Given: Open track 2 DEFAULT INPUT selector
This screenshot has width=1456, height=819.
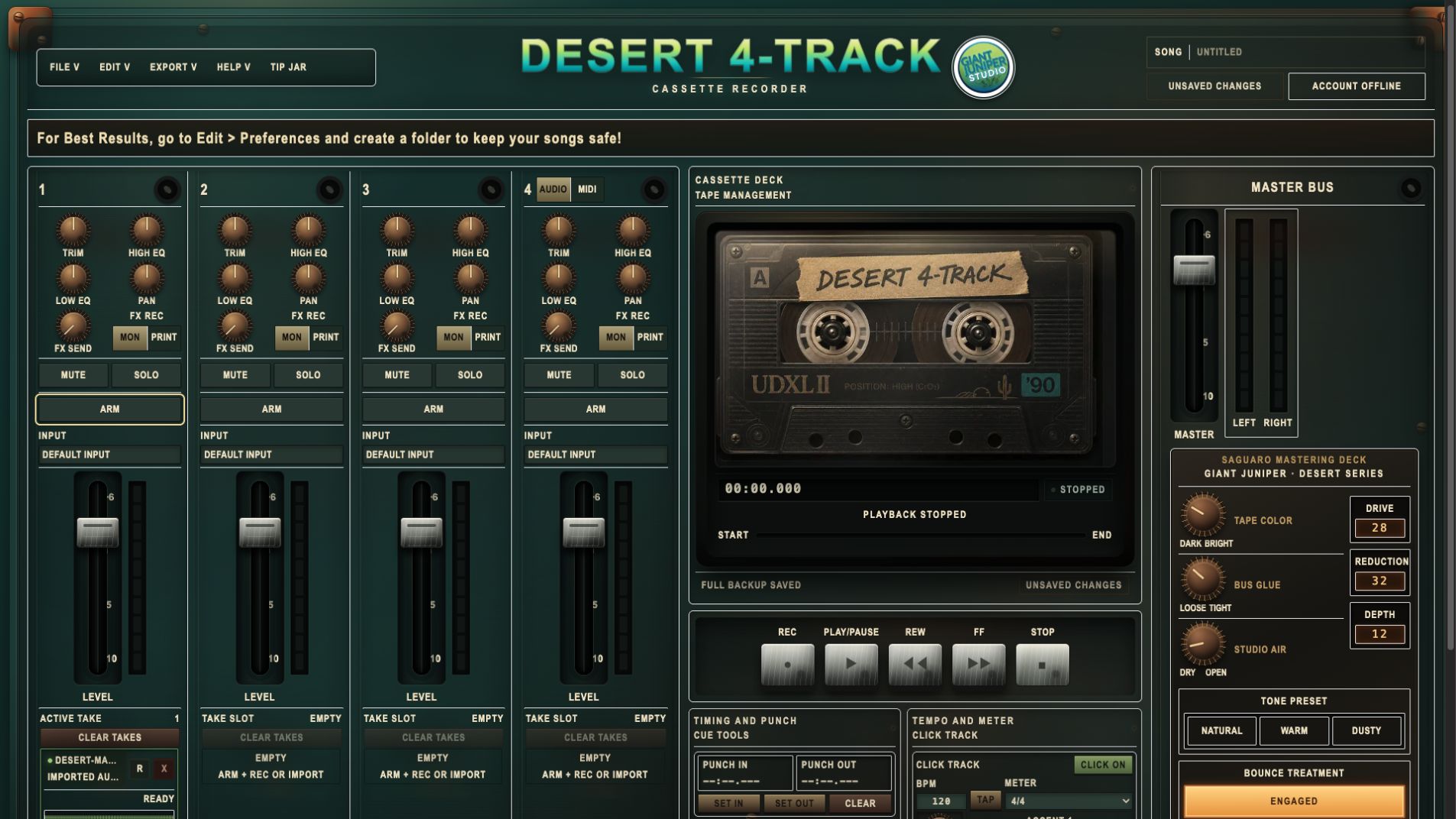Looking at the screenshot, I should [271, 455].
